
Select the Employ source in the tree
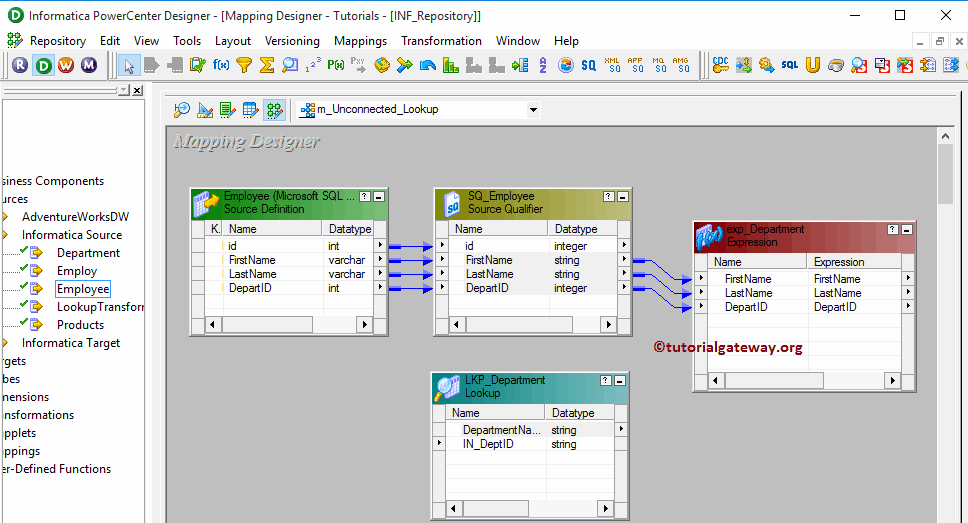coord(77,270)
